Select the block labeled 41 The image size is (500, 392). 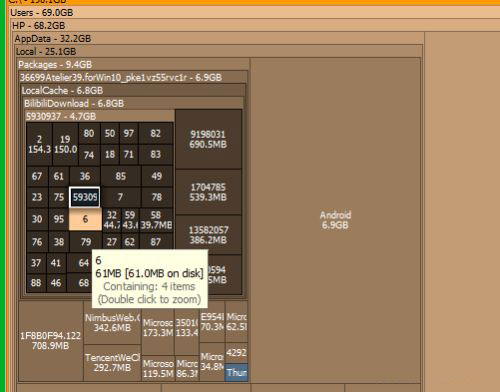click(x=56, y=263)
